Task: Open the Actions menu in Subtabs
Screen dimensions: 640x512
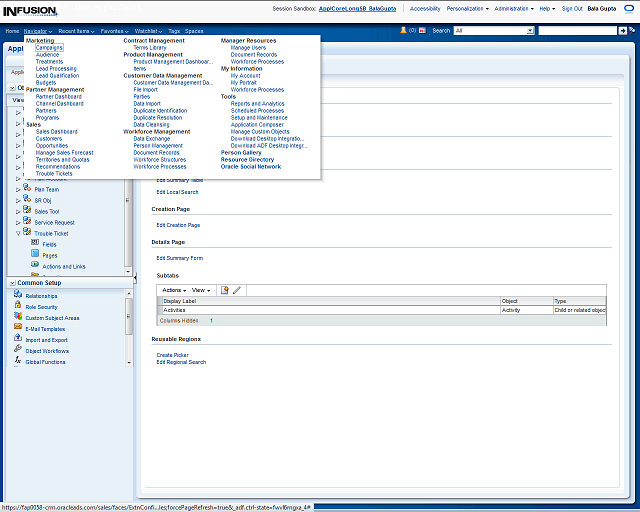Action: coord(174,290)
